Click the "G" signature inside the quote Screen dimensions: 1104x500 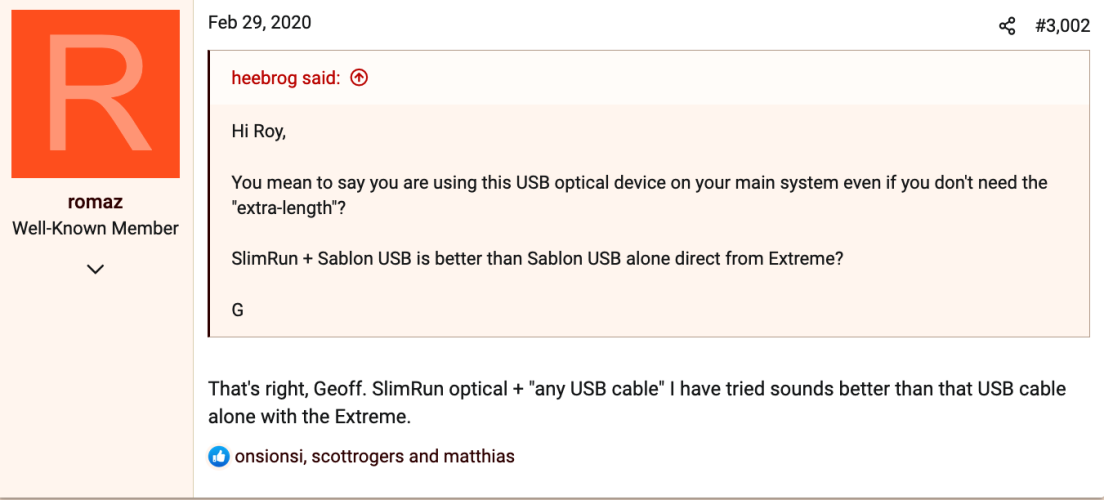[x=237, y=309]
